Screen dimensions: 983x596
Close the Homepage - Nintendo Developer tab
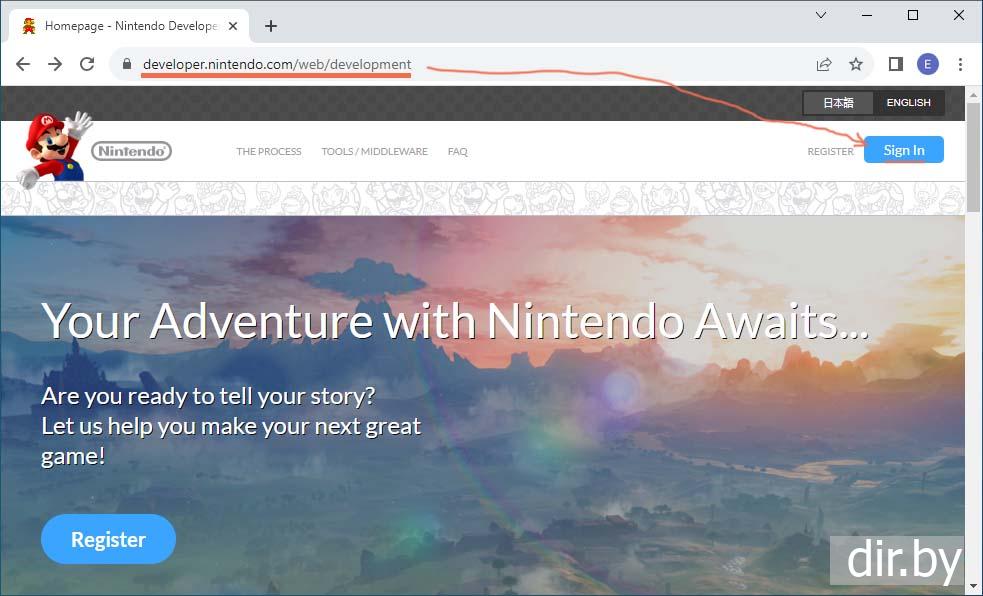(233, 26)
